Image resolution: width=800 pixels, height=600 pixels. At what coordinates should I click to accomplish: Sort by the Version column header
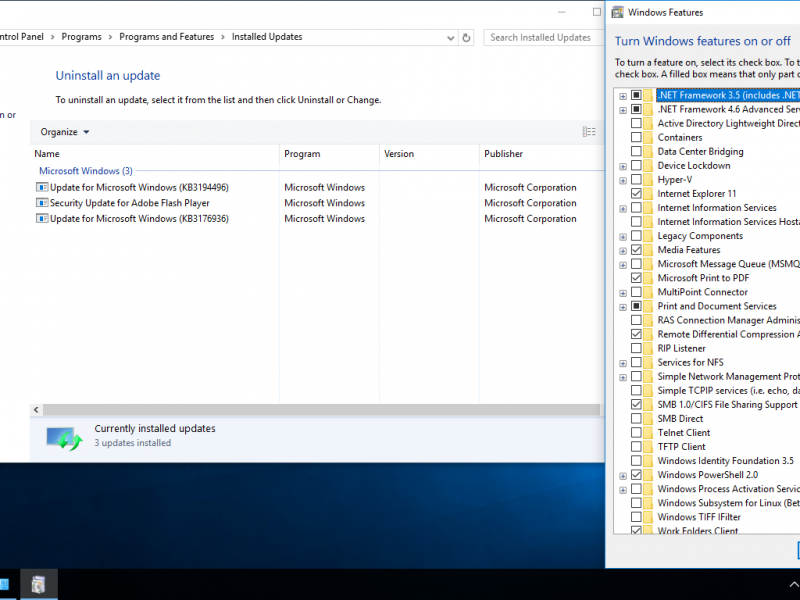(430, 154)
